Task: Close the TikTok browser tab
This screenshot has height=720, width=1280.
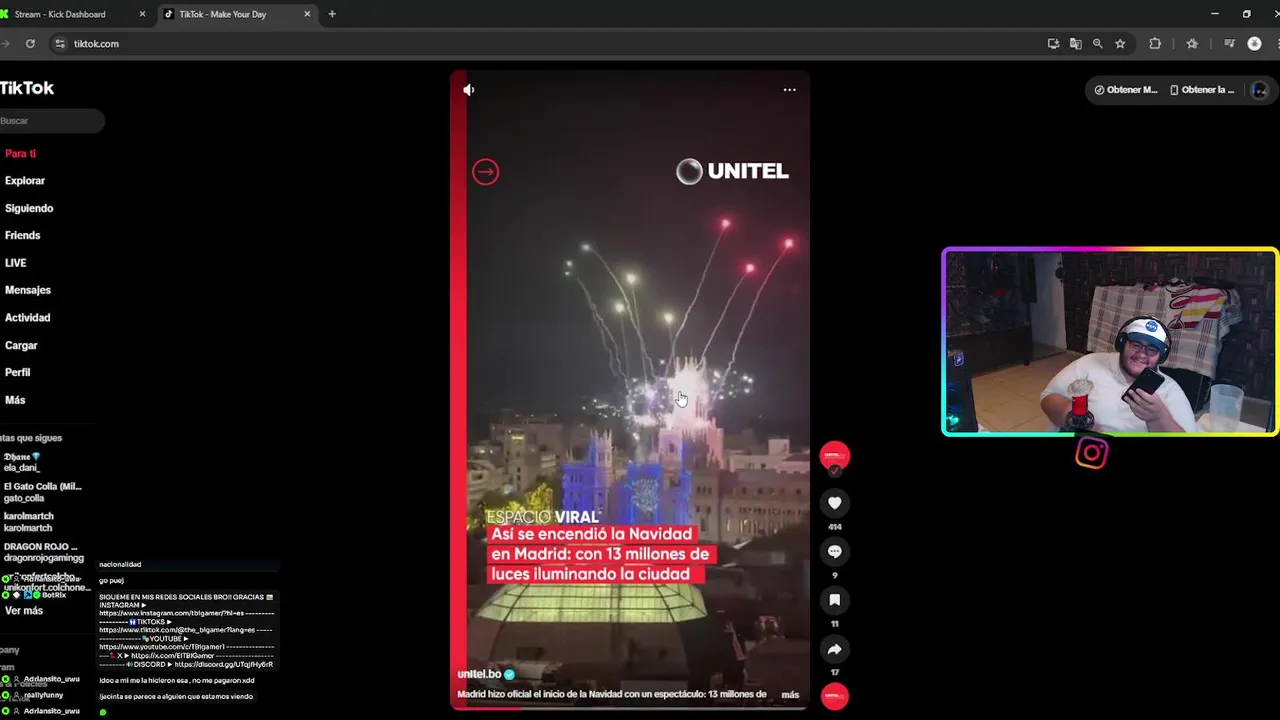Action: [307, 14]
